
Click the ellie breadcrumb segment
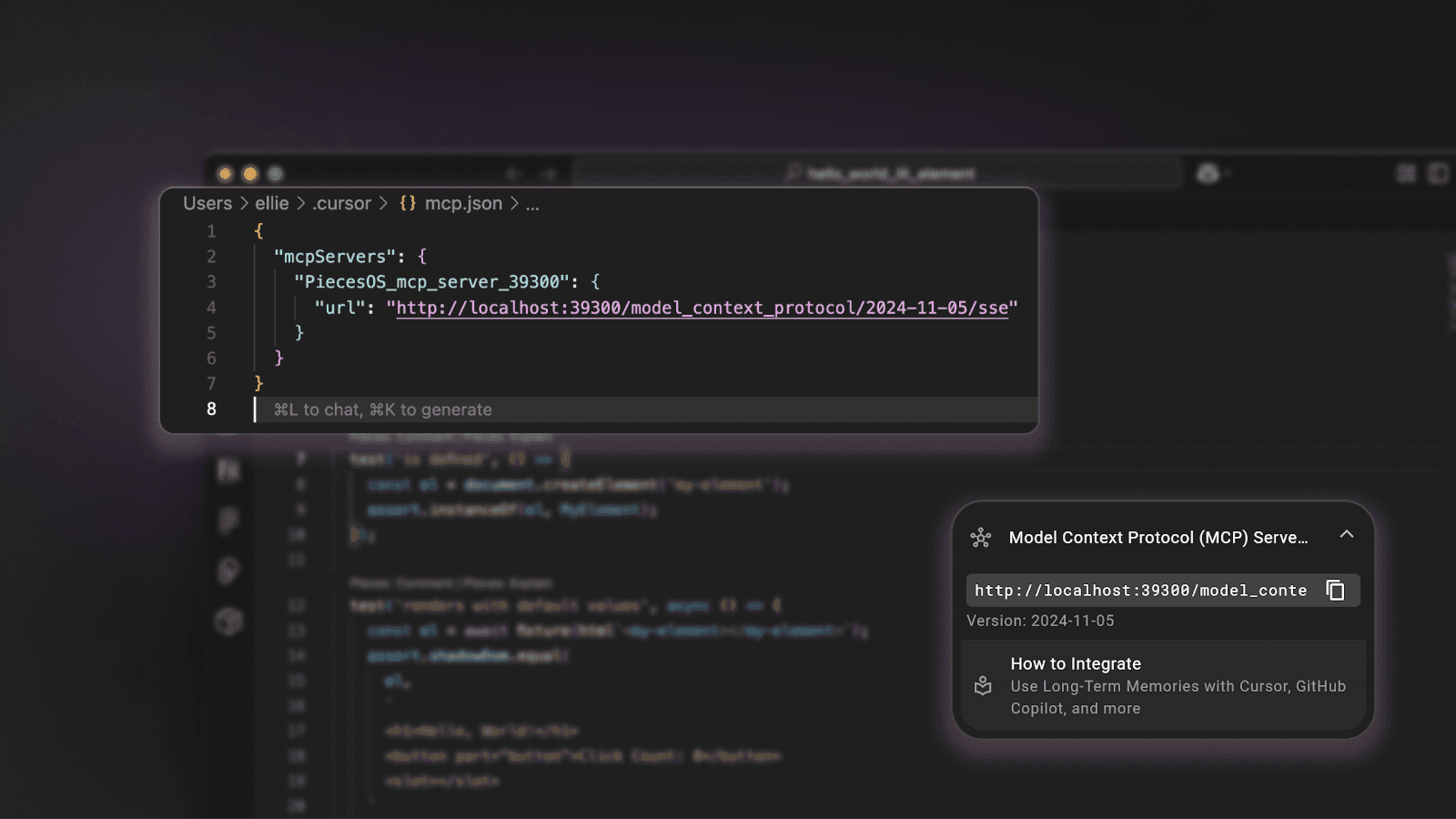[x=272, y=204]
